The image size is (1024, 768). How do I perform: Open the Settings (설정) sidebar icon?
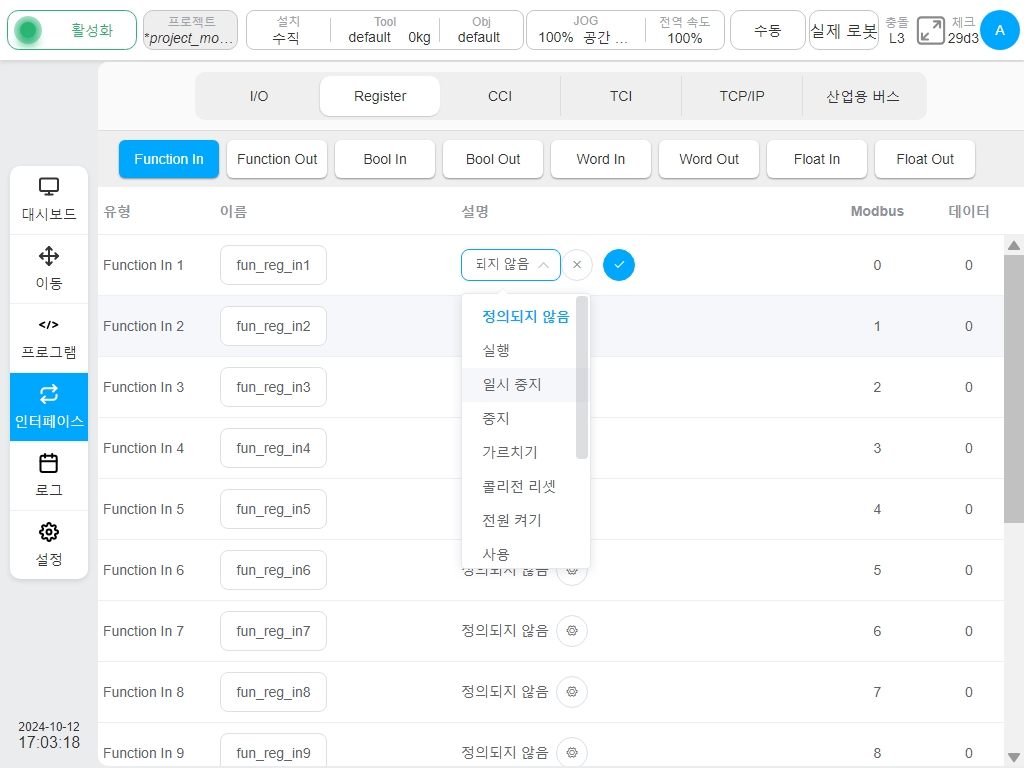49,545
